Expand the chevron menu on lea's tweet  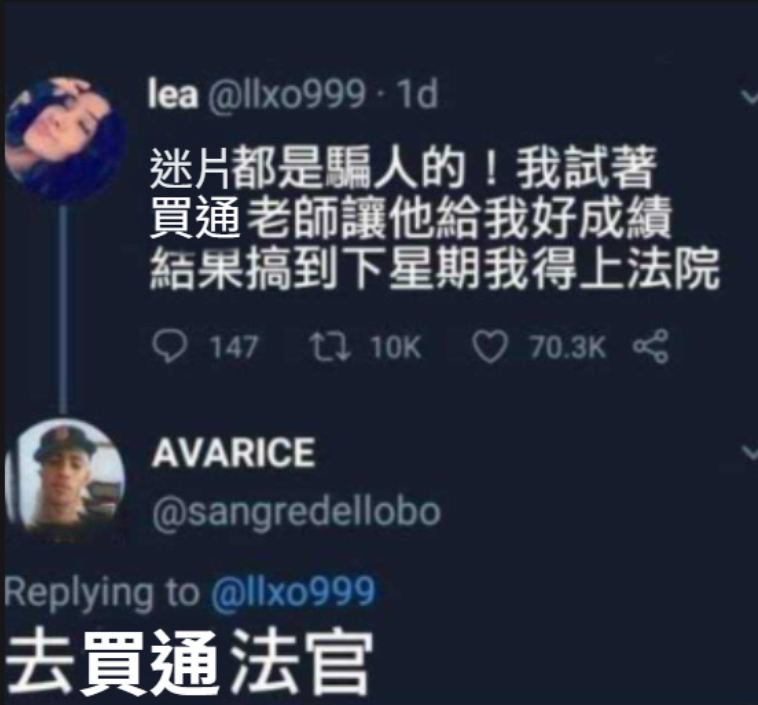(749, 97)
